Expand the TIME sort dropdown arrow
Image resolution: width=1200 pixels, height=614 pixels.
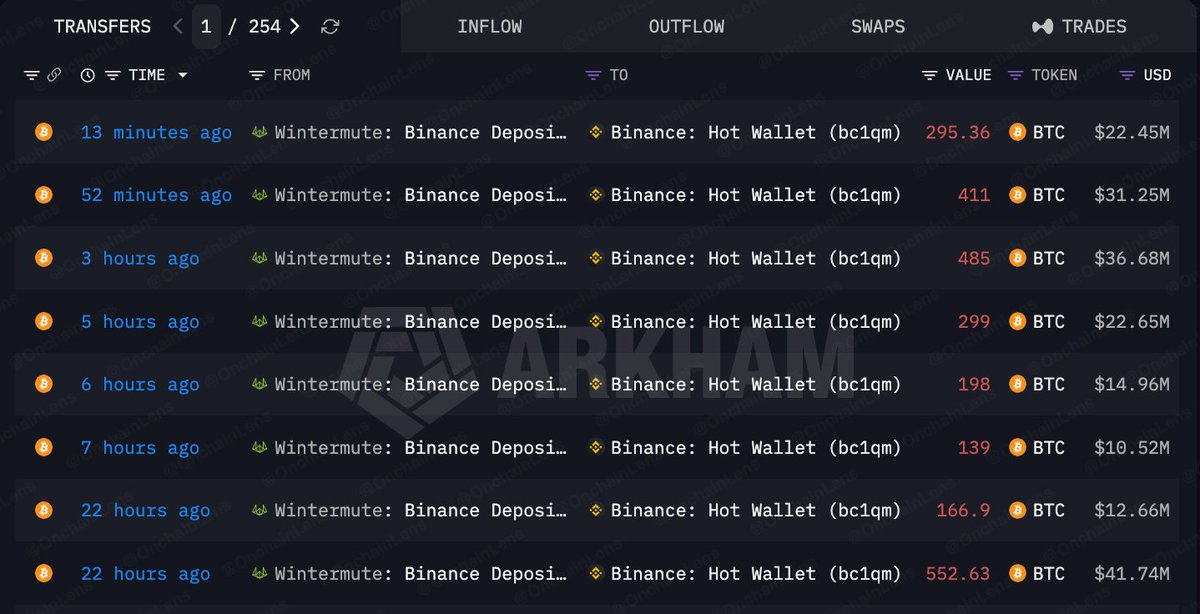182,75
